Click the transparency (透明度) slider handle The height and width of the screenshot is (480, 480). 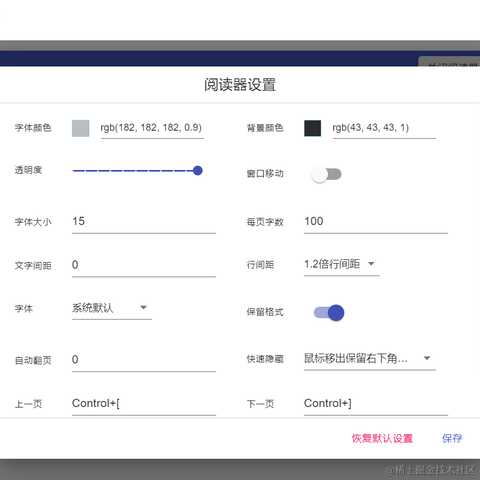(198, 171)
